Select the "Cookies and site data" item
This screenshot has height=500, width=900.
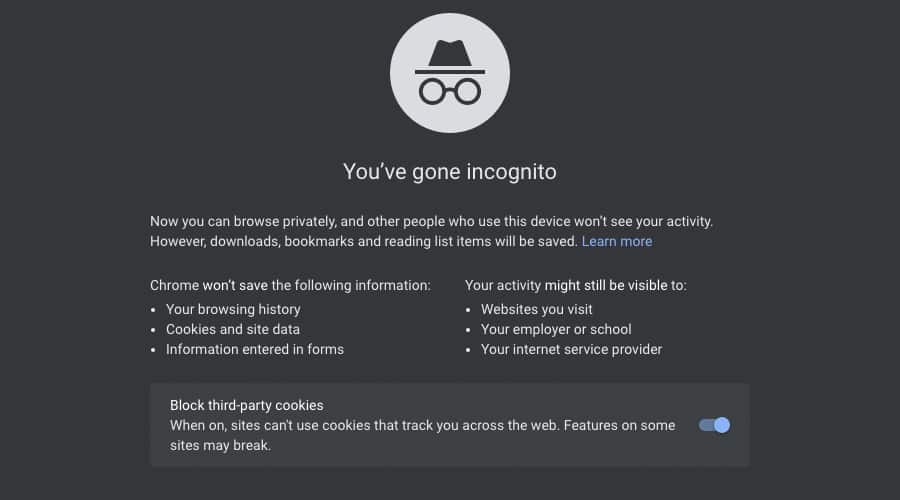coord(233,329)
